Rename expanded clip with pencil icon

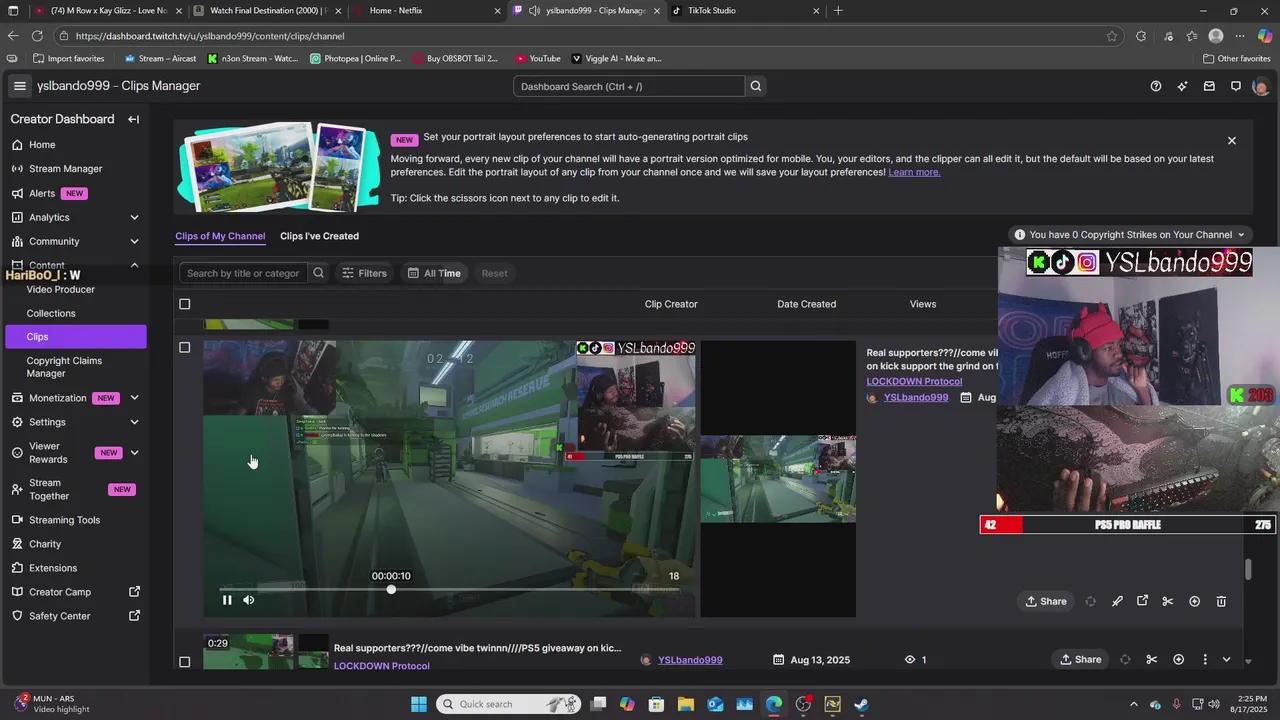(x=1117, y=601)
